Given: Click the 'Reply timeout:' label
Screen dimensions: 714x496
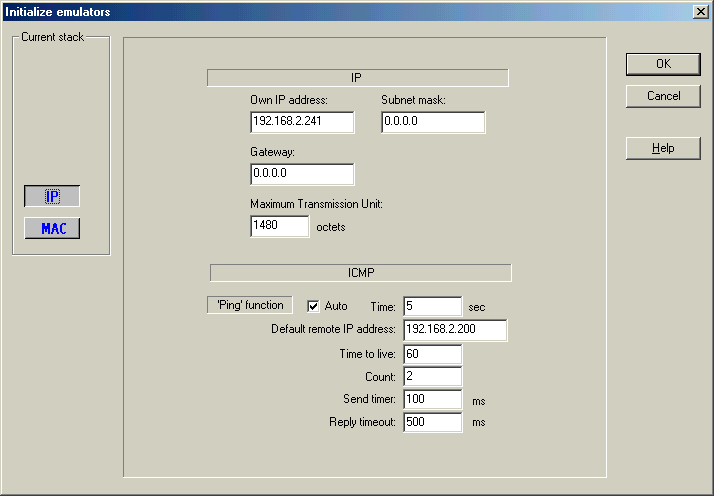Looking at the screenshot, I should (x=362, y=422).
